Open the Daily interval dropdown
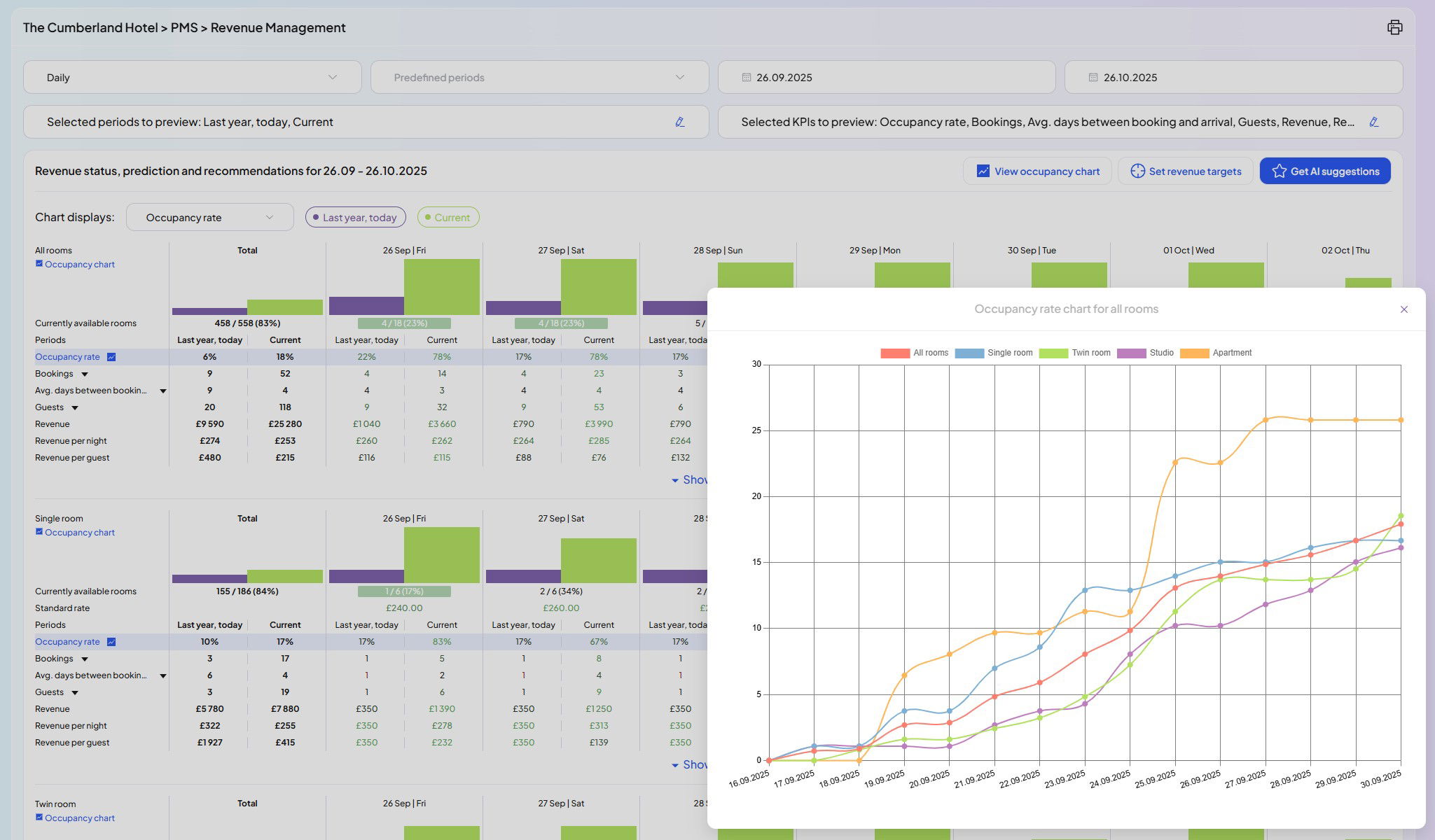 (x=192, y=78)
